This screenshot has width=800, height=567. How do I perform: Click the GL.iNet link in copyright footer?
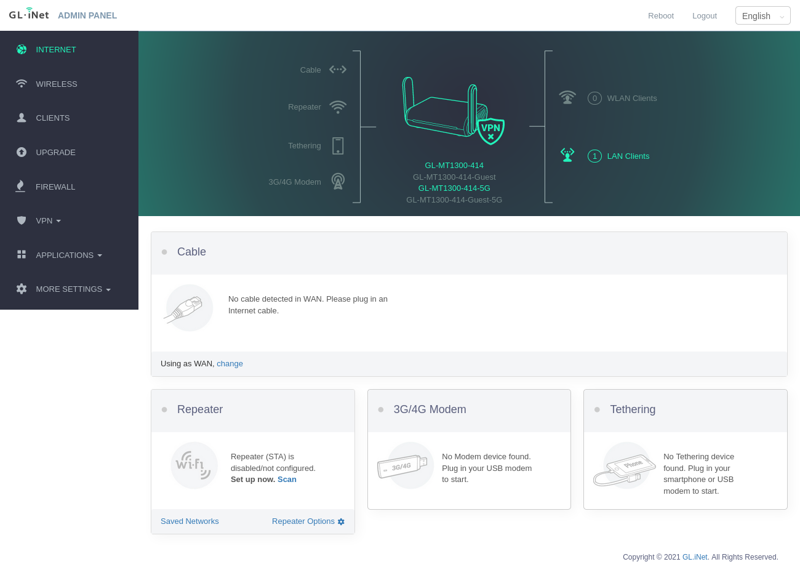tap(695, 557)
